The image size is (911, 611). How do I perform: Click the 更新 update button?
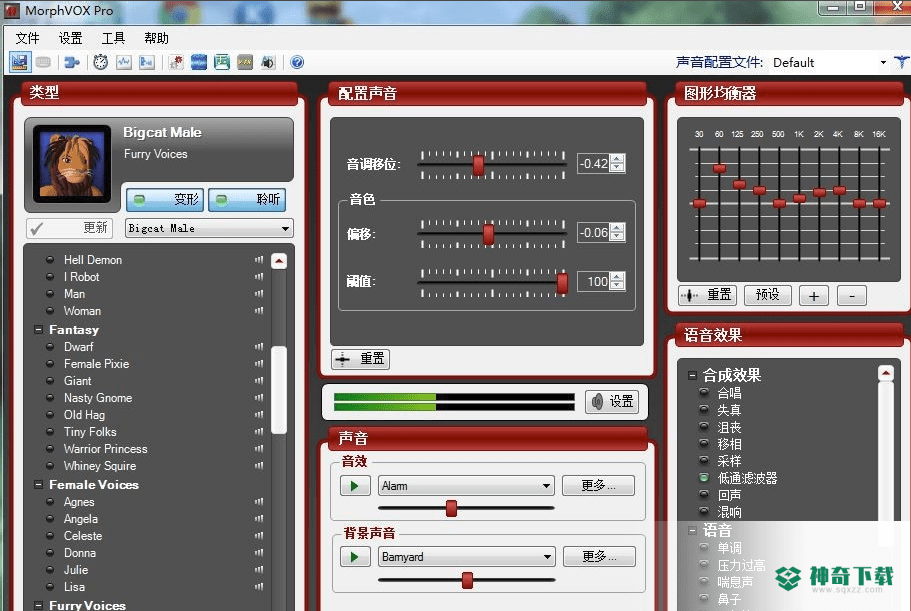69,228
